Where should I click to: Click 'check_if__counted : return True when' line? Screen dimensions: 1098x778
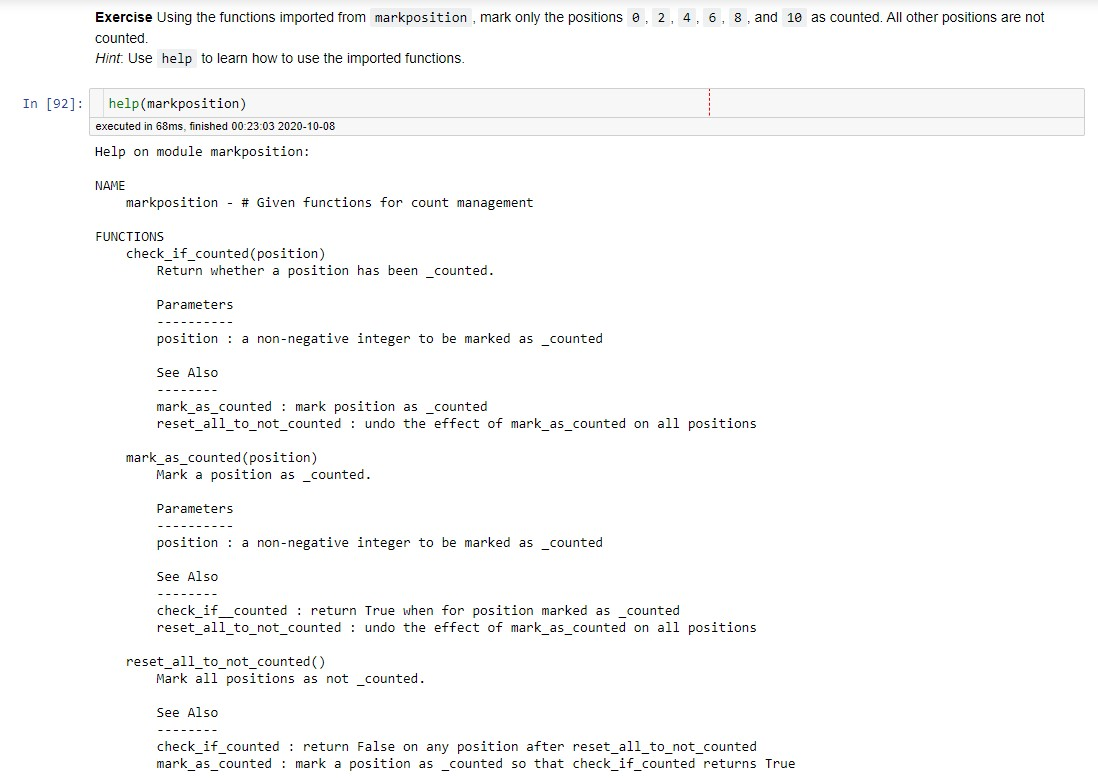click(x=418, y=611)
